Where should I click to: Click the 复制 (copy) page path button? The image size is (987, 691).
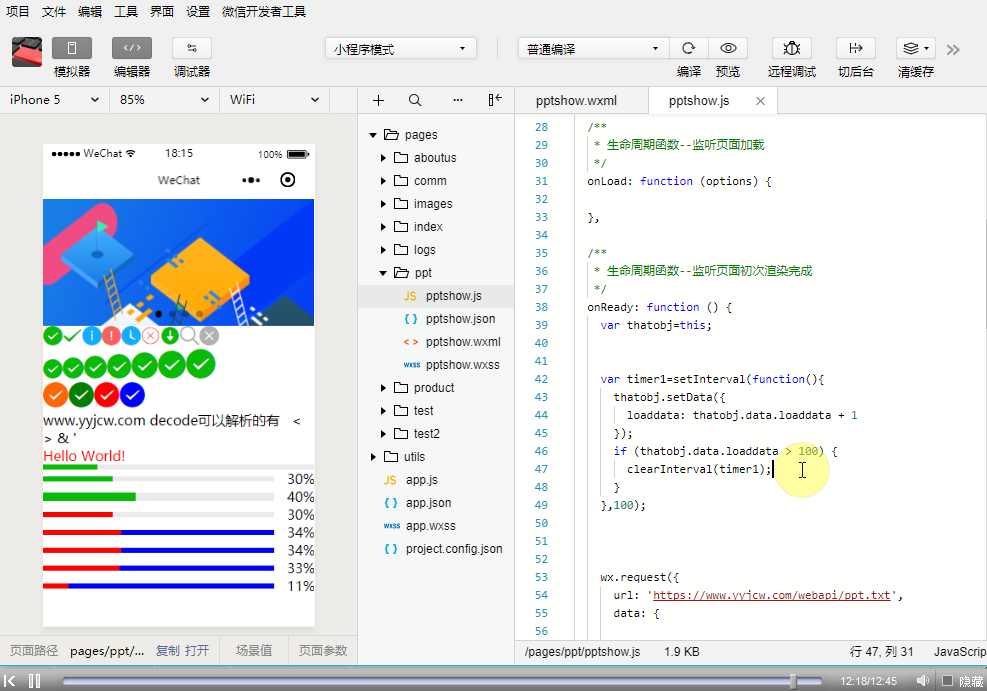click(167, 651)
